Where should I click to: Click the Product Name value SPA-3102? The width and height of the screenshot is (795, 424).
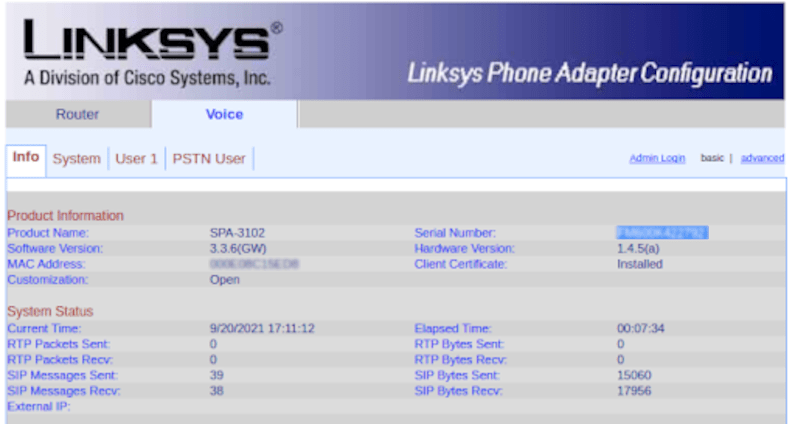237,233
